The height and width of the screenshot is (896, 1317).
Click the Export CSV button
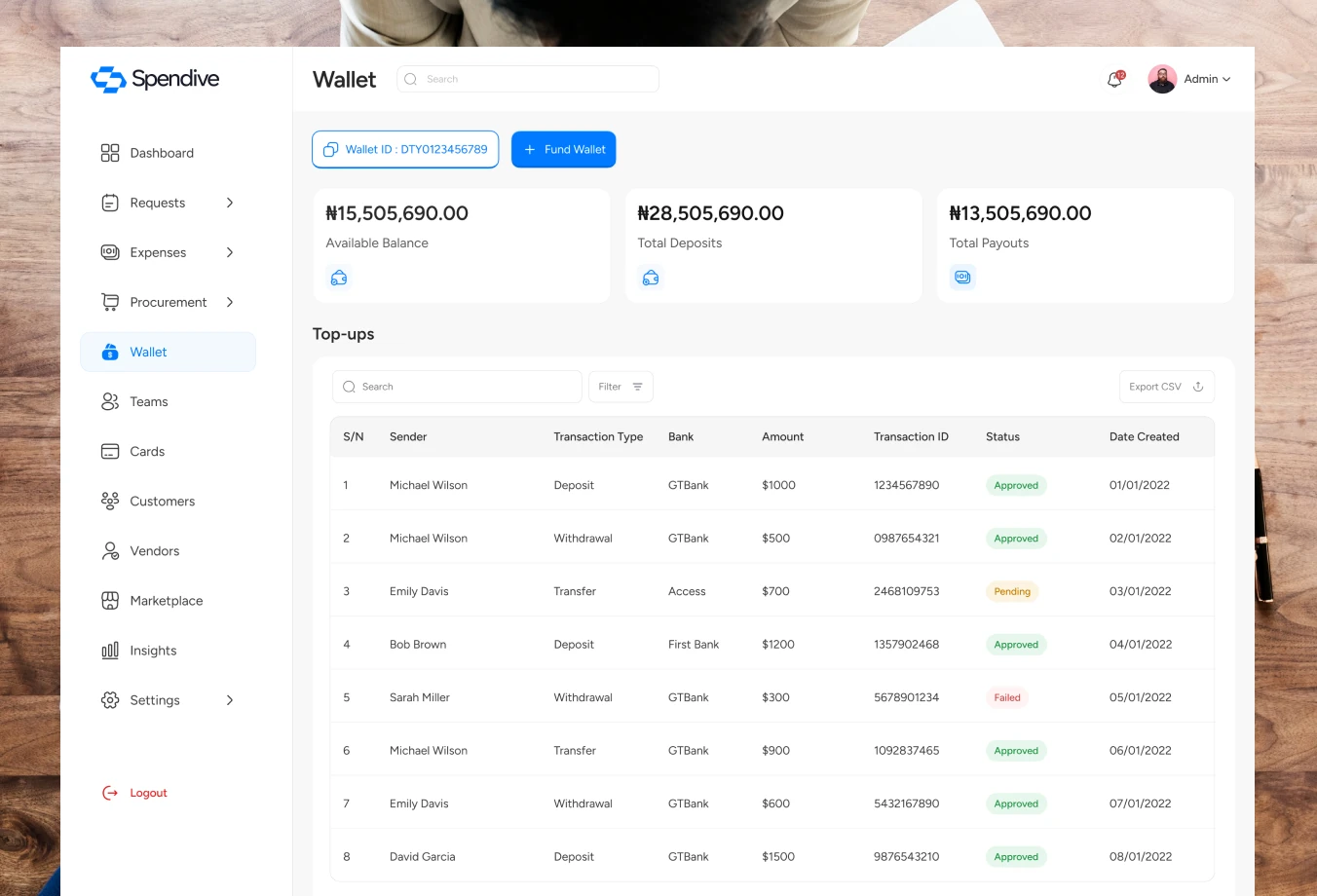tap(1167, 387)
